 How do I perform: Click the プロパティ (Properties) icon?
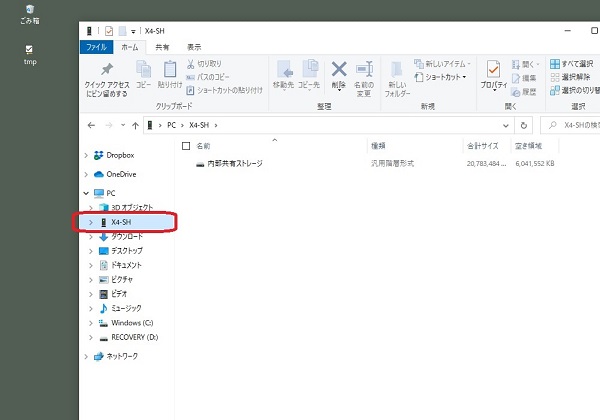click(494, 75)
